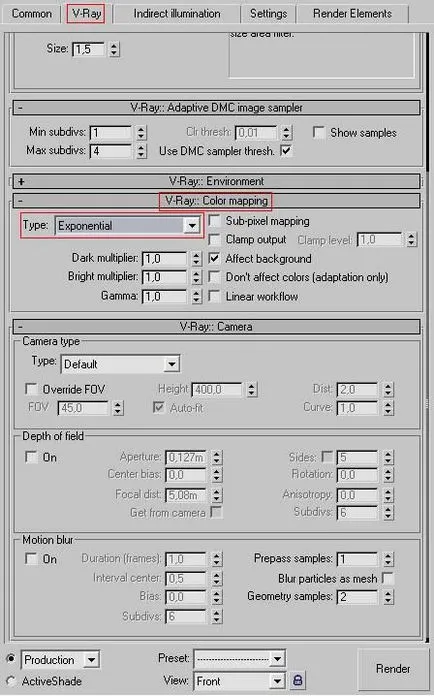The image size is (434, 696).
Task: Enable Show samples checkbox
Action: pos(319,132)
